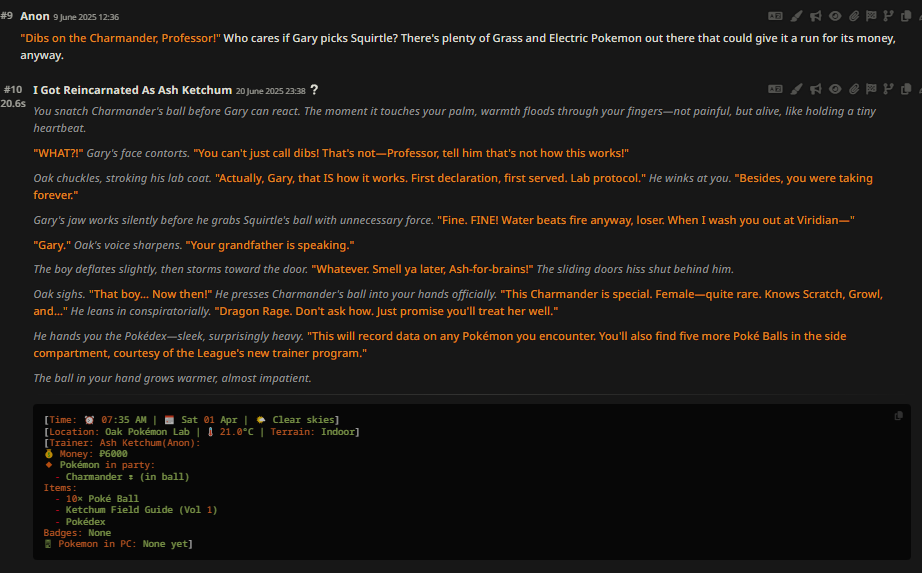Click message number #10

[13, 89]
